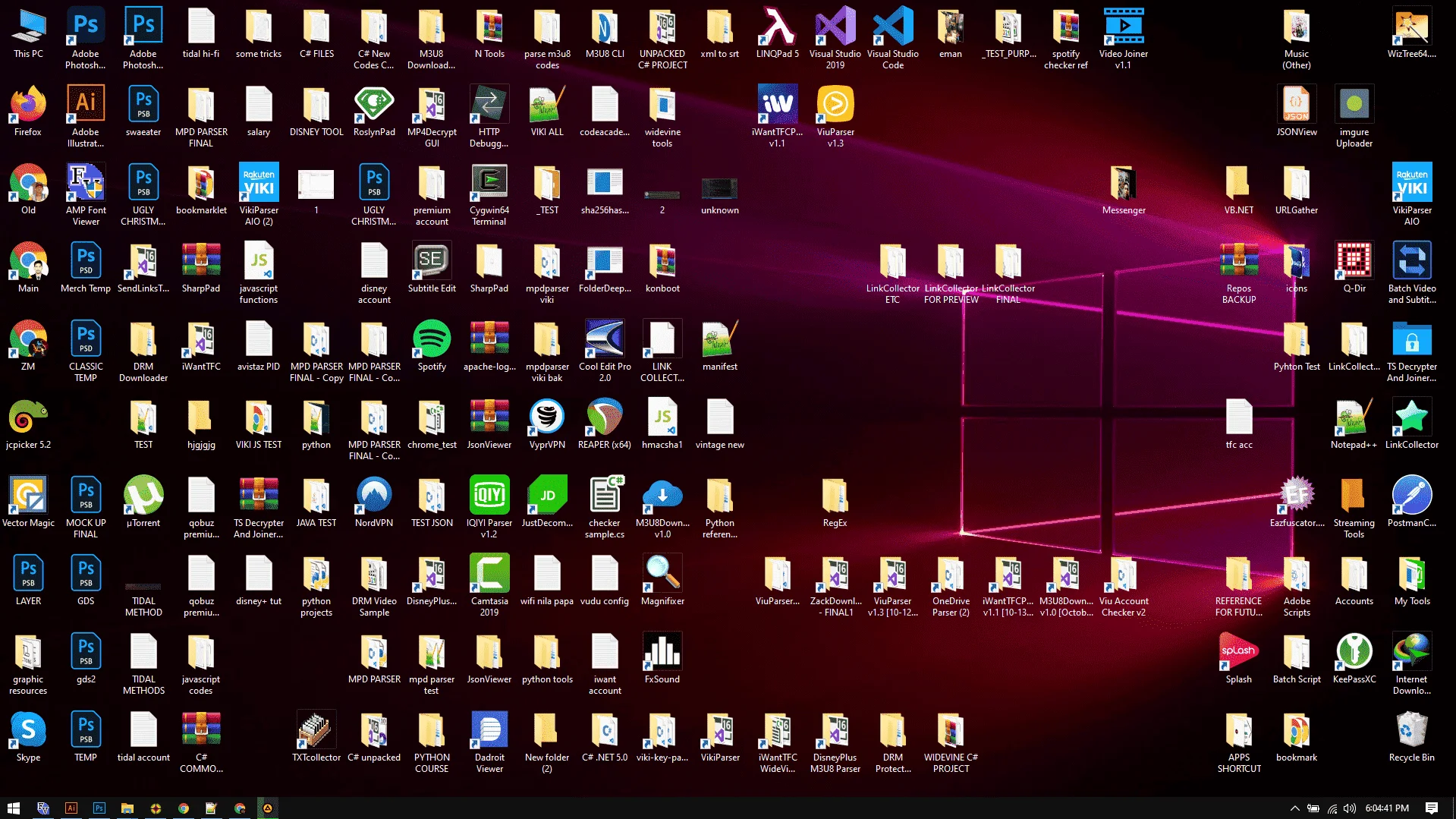Click the Visual Studio Code desktop icon
1456x819 pixels.
(x=893, y=39)
